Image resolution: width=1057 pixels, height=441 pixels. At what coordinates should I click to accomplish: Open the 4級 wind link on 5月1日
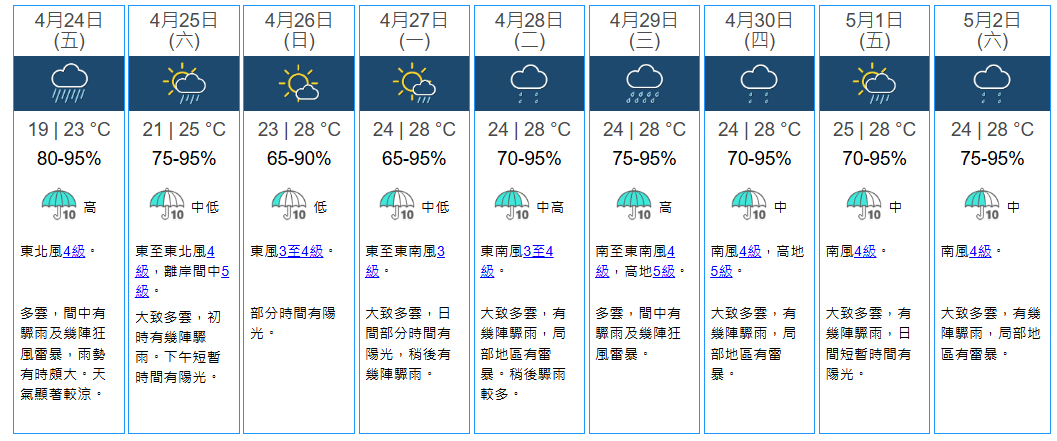[867, 251]
